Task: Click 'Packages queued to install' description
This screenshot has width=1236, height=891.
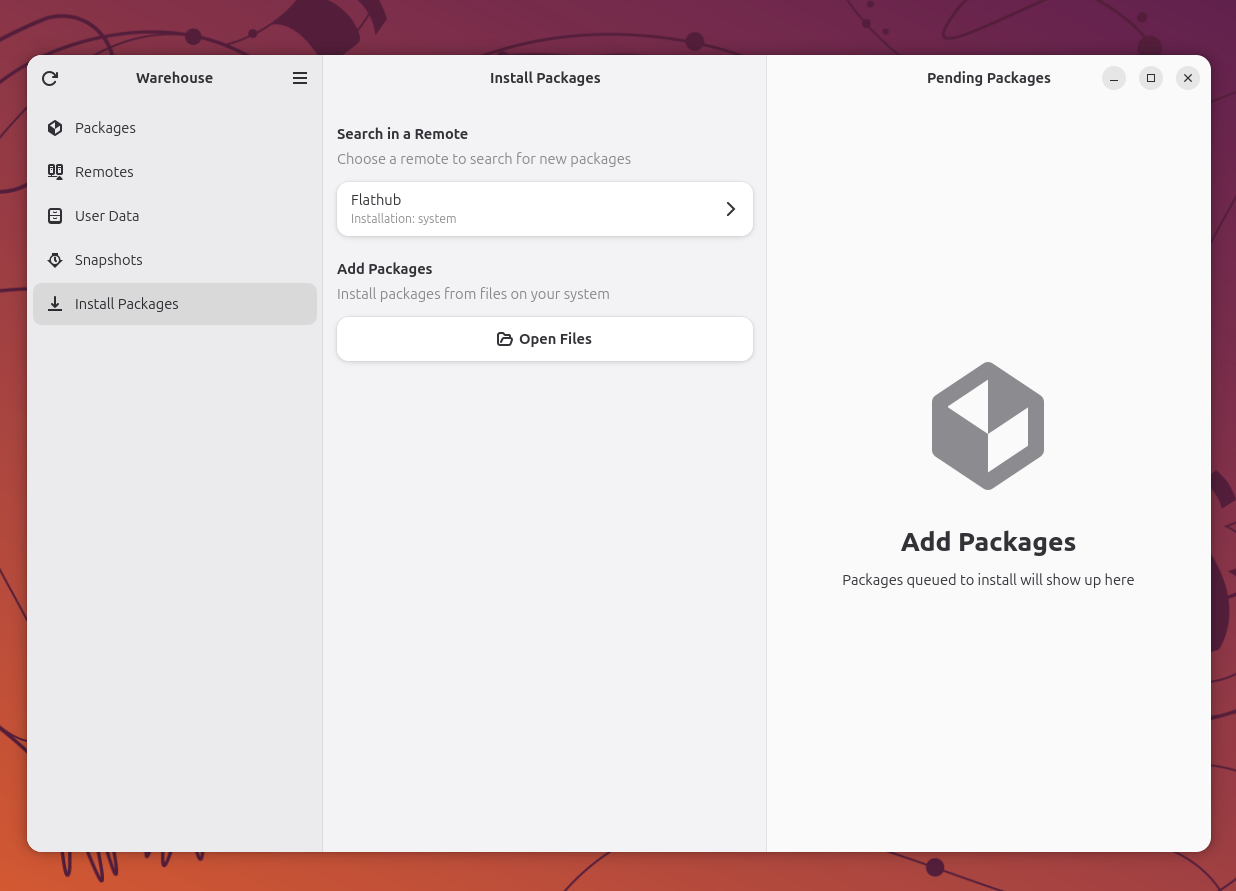Action: click(988, 580)
